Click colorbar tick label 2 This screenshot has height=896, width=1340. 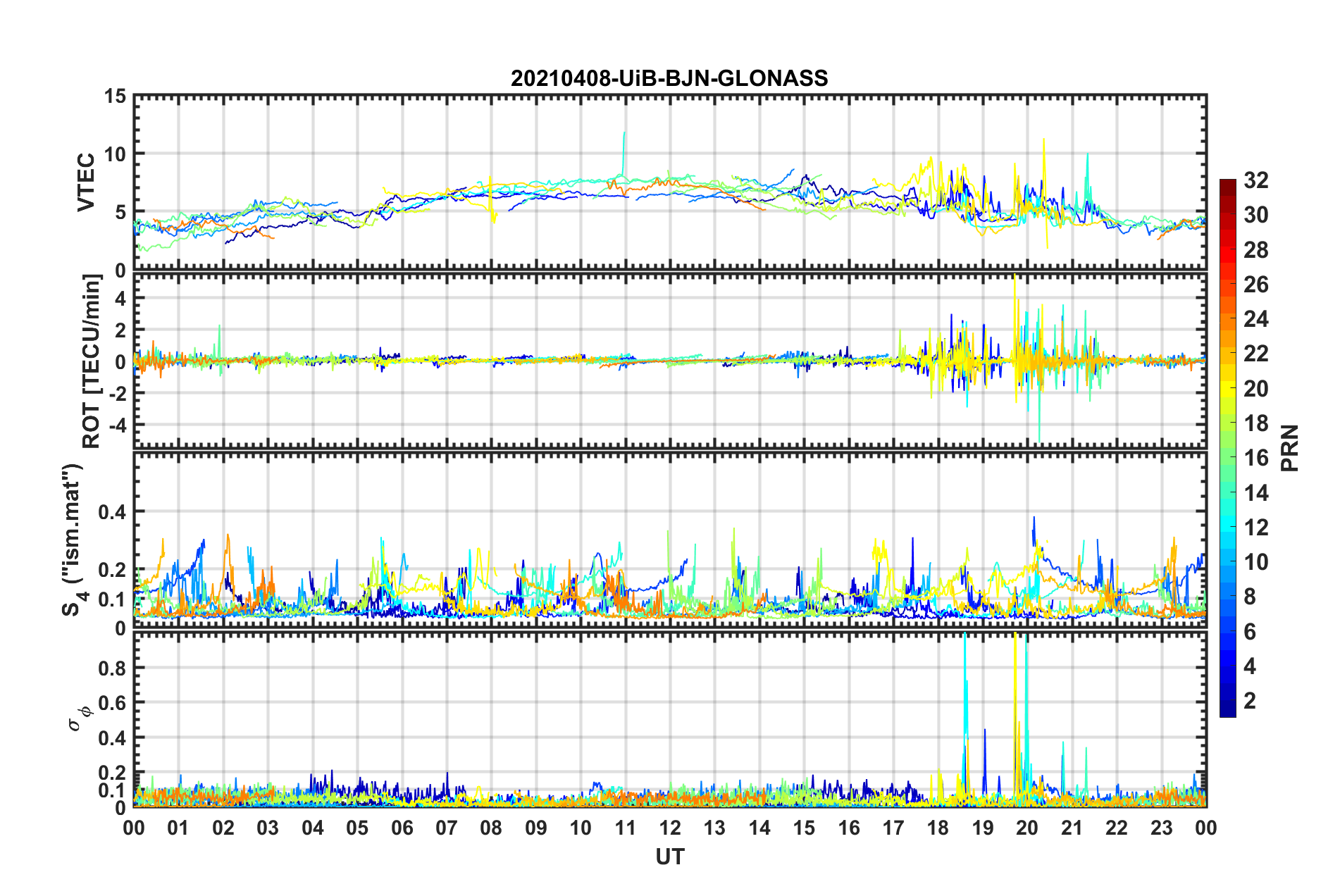click(x=1250, y=700)
